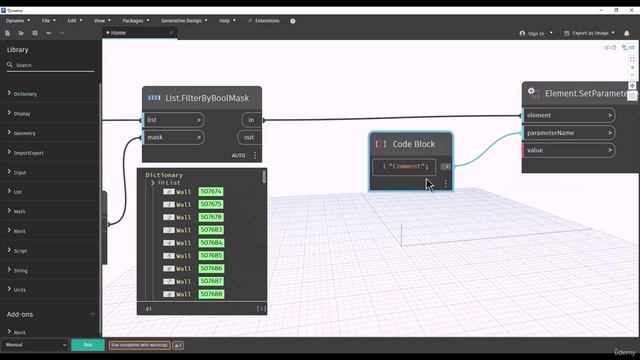
Task: Click the info icon after Extensions
Action: pos(293,21)
